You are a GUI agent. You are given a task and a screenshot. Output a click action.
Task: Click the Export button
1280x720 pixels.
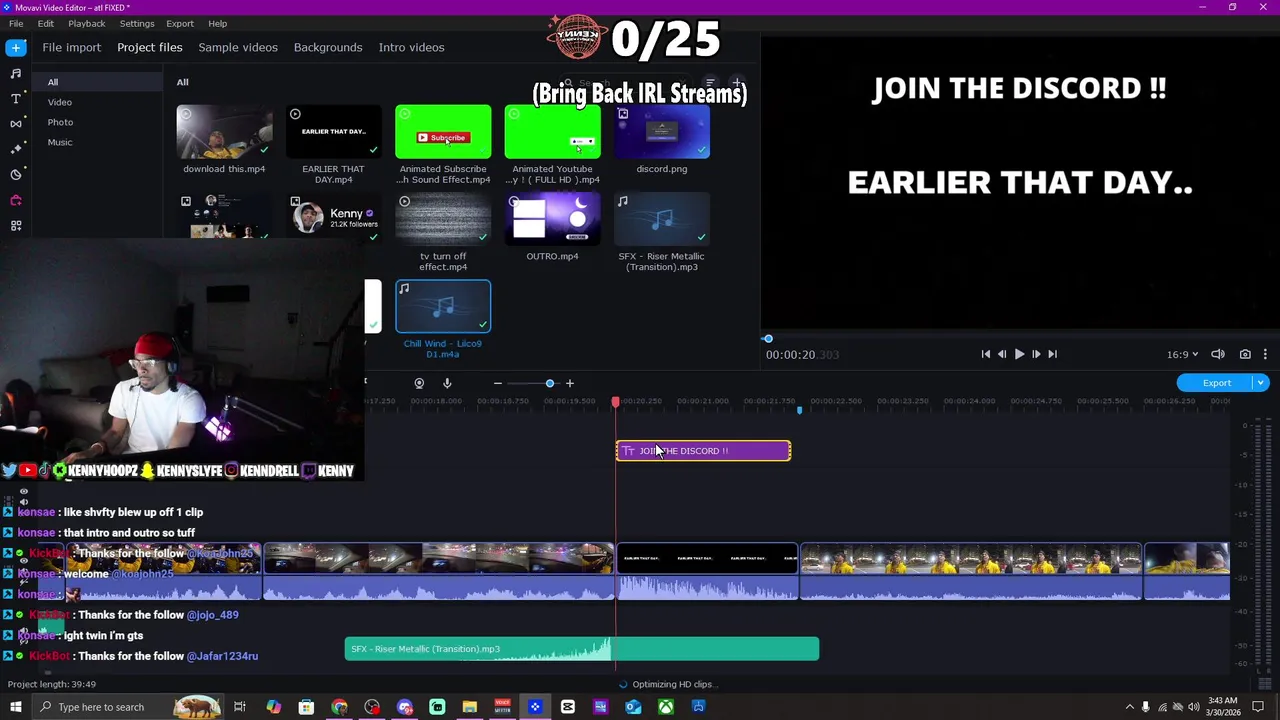[1216, 383]
